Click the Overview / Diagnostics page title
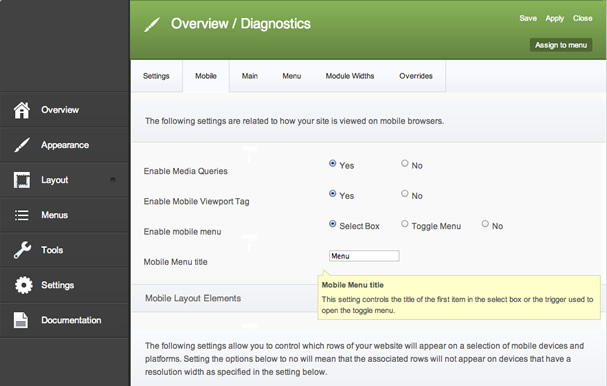The image size is (607, 386). tap(241, 24)
